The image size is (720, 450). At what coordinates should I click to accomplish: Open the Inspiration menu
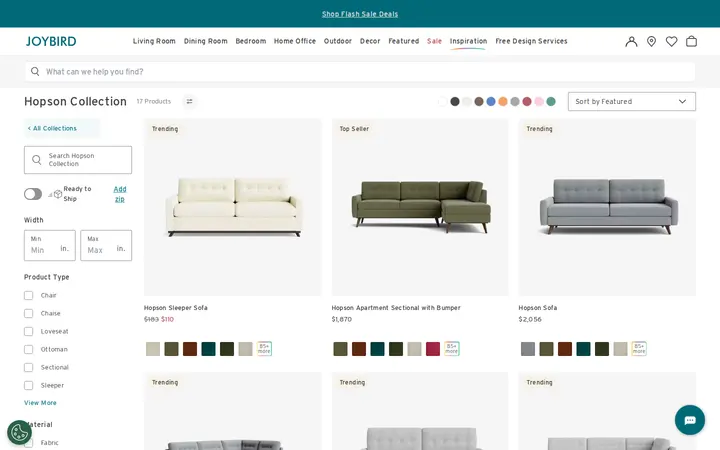coord(468,41)
